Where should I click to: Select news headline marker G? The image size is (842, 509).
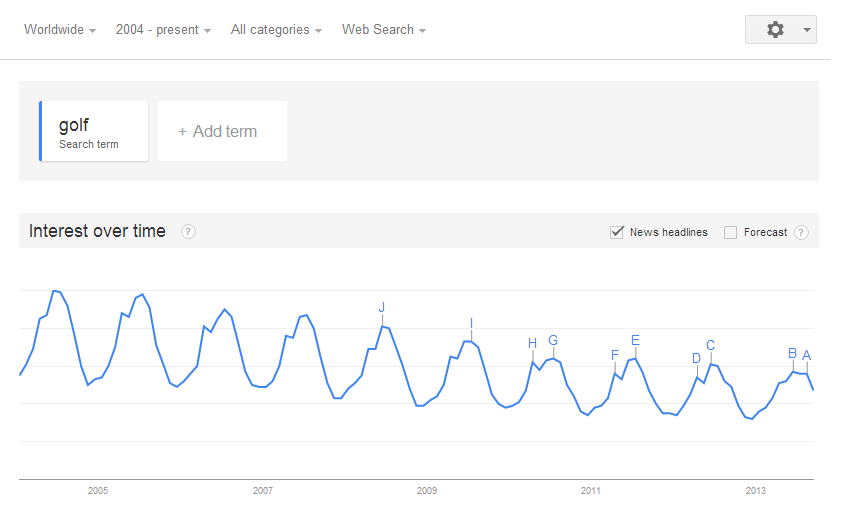tap(553, 340)
